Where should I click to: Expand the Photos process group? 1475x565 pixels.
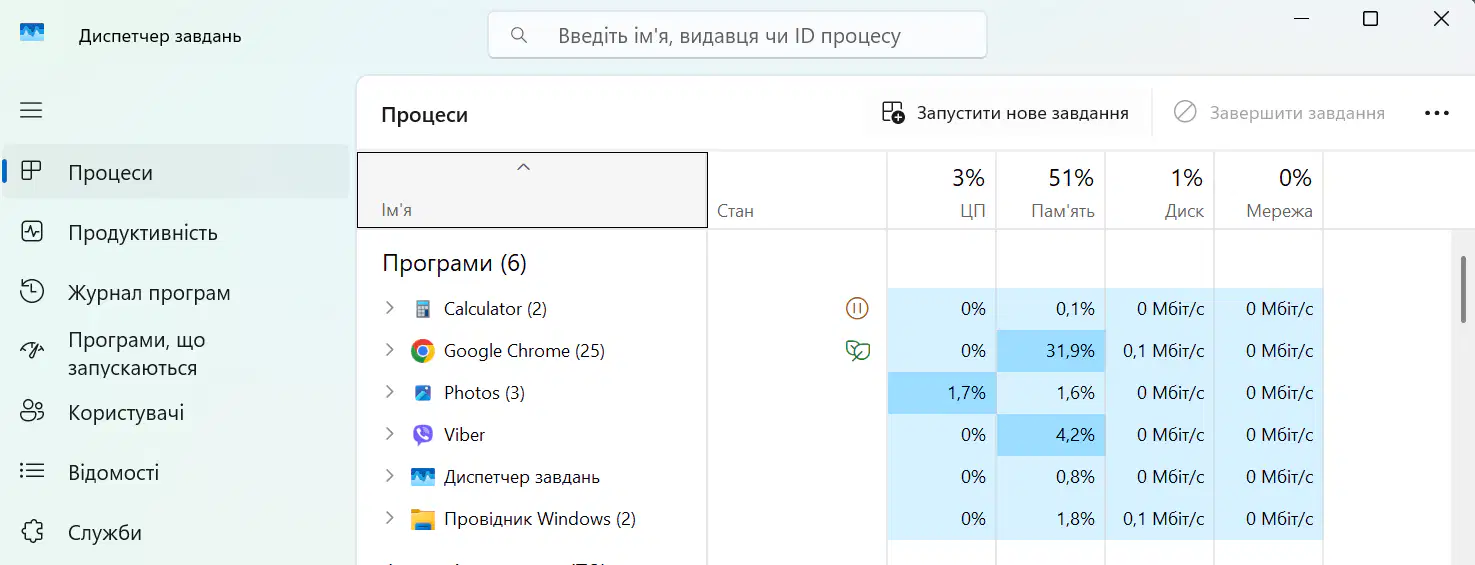click(x=390, y=393)
